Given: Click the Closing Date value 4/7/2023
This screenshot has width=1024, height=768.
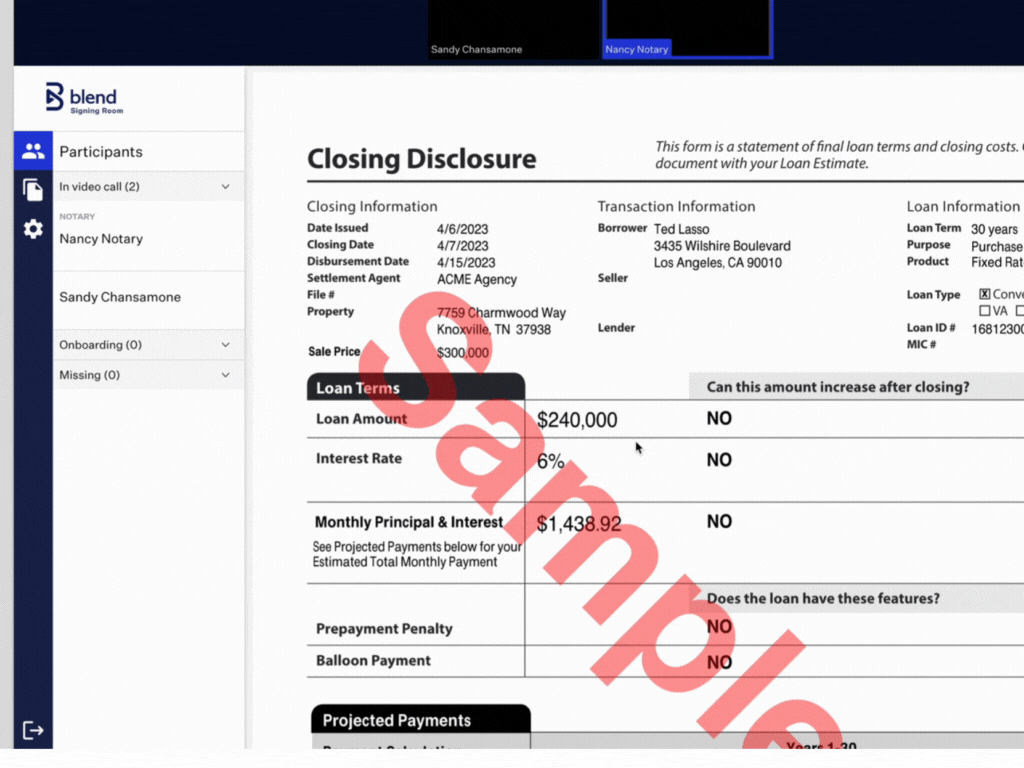Looking at the screenshot, I should tap(462, 246).
